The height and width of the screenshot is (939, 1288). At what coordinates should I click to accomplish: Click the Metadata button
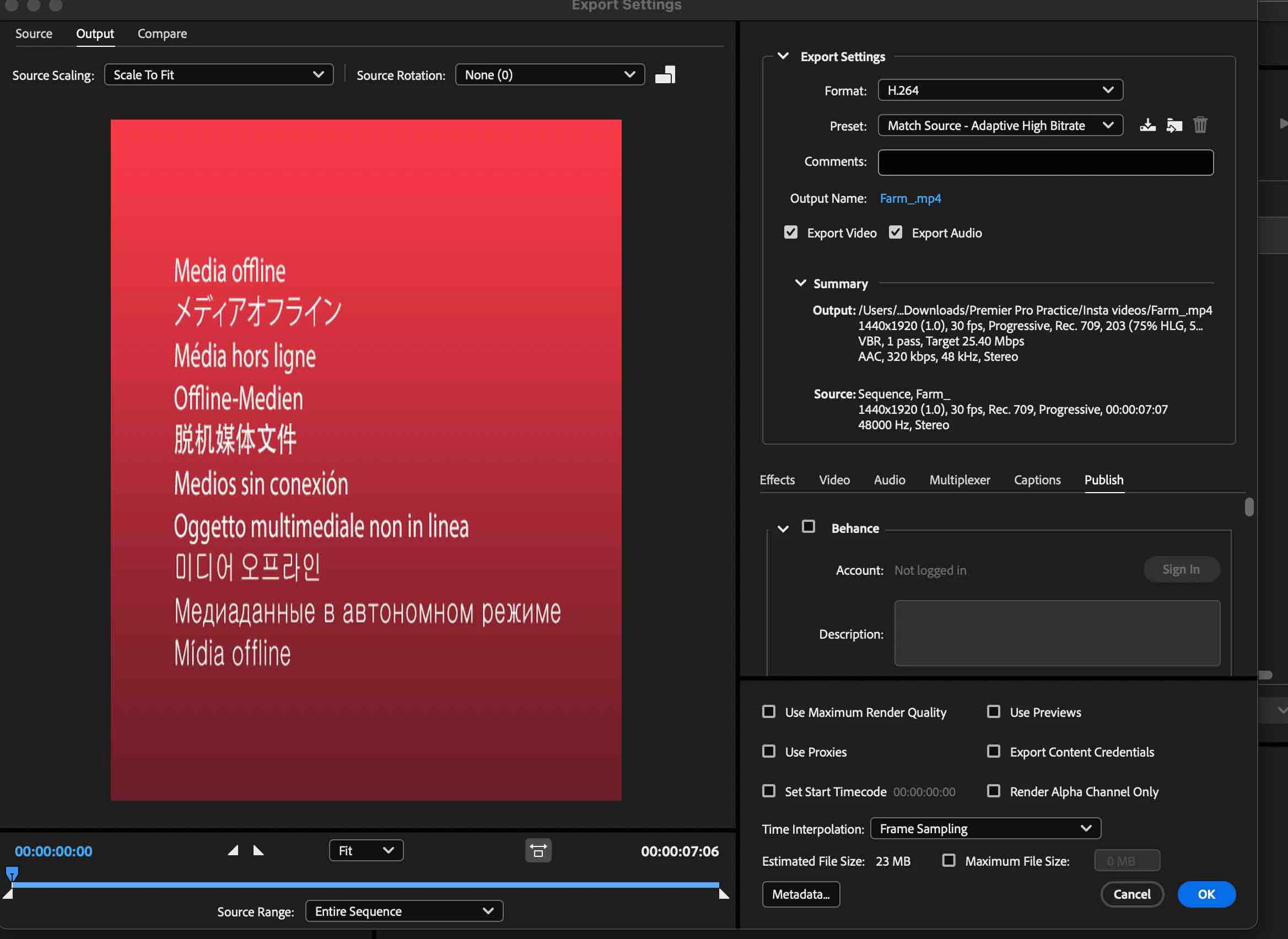pyautogui.click(x=800, y=894)
